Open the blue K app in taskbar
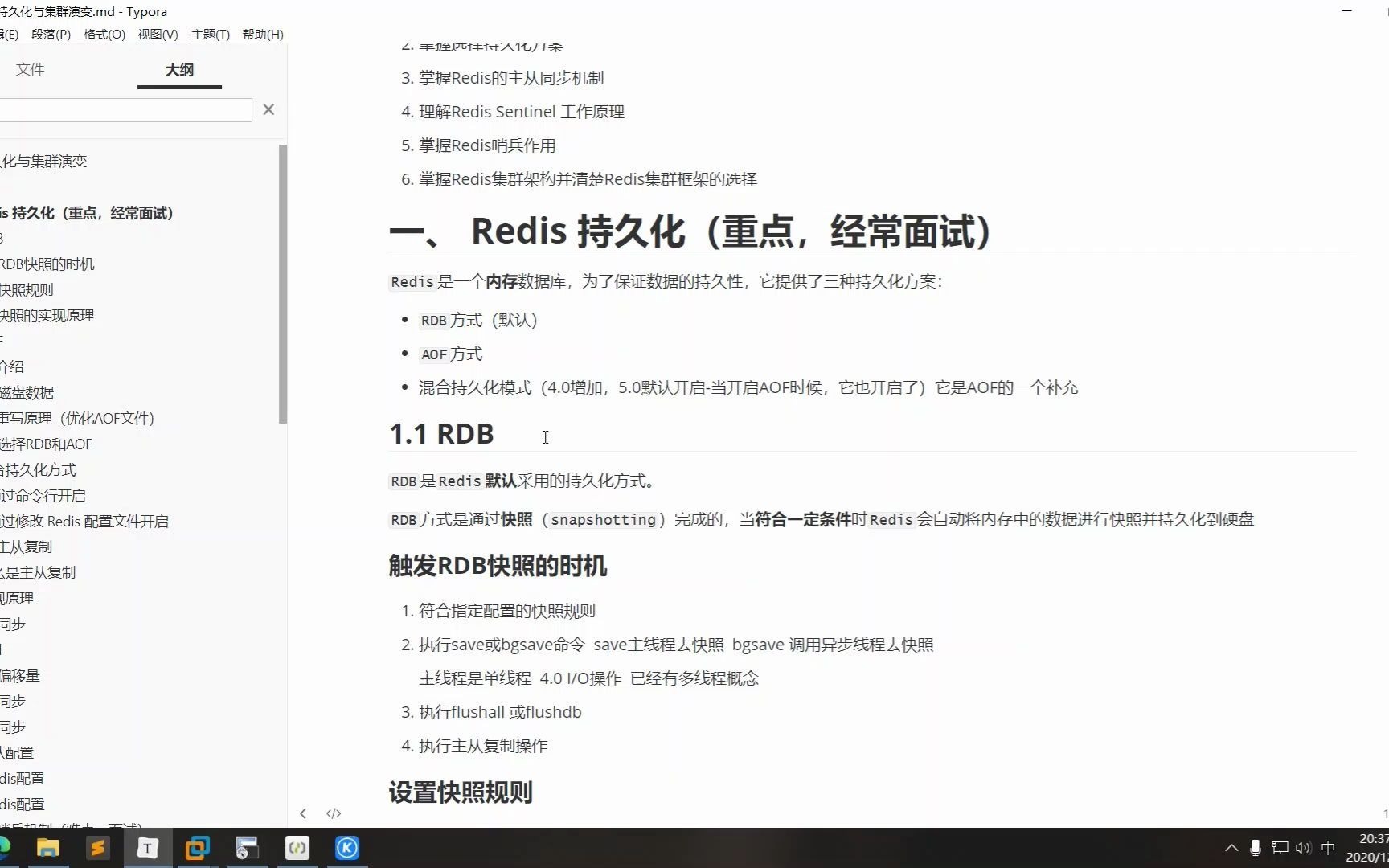Screen dimensions: 1389x868 [x=347, y=848]
